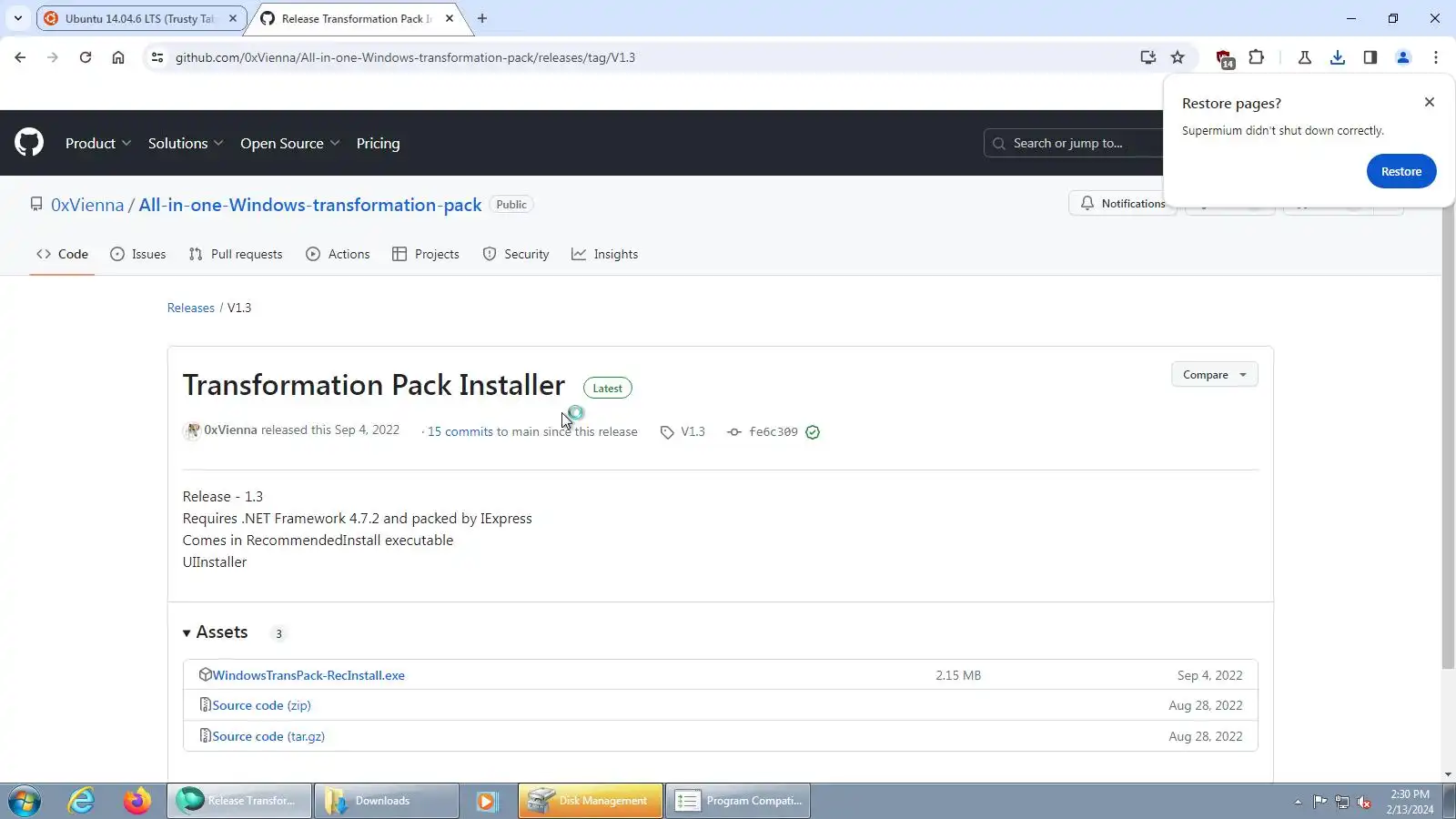Image resolution: width=1456 pixels, height=819 pixels.
Task: Open the Compare dropdown
Action: pos(1215,375)
